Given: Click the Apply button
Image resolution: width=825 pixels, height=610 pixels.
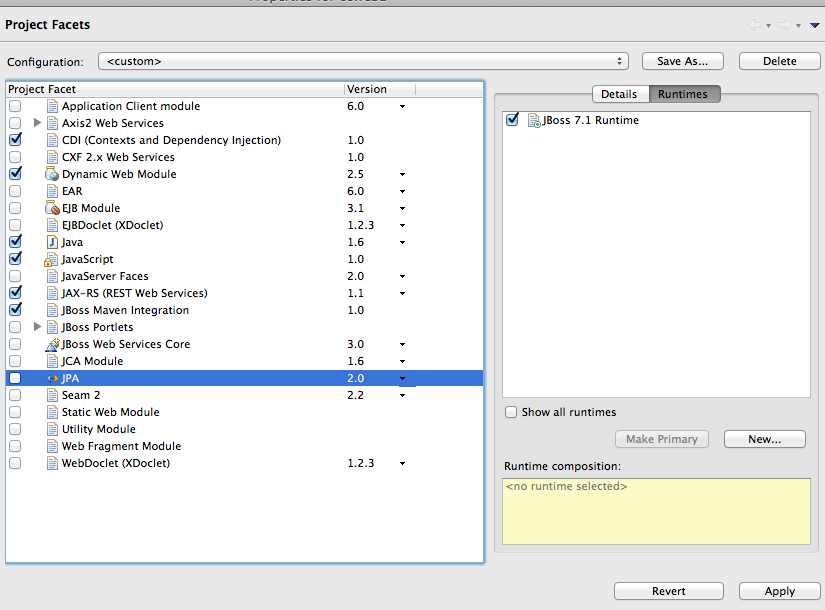Looking at the screenshot, I should [779, 591].
